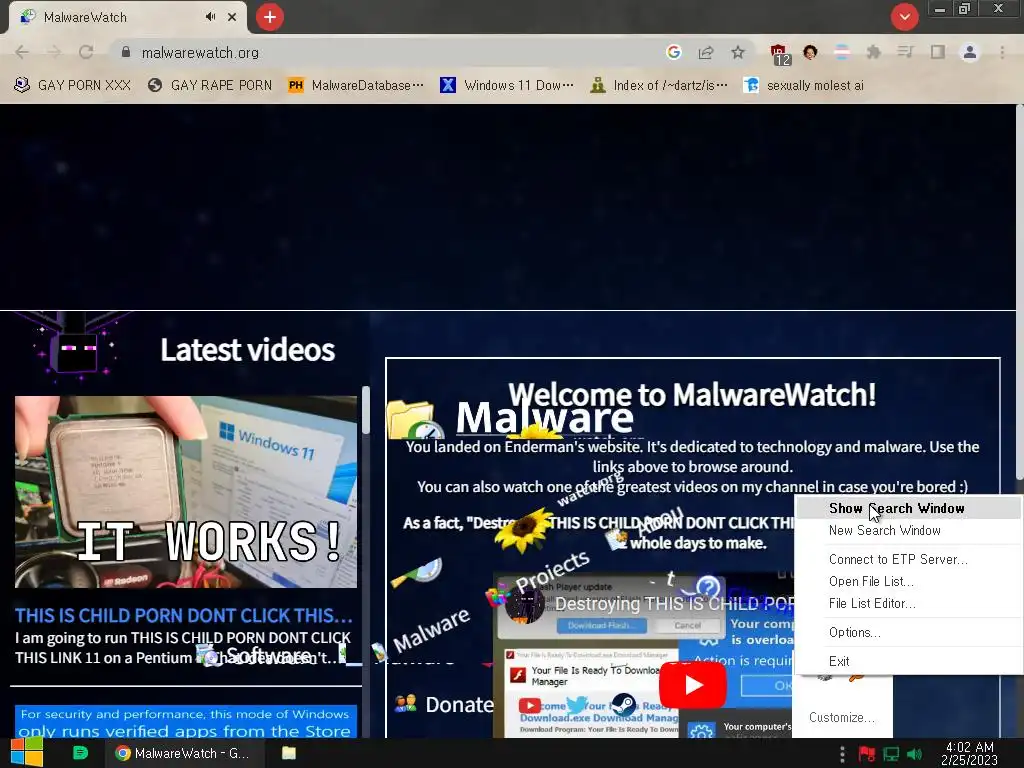This screenshot has width=1024, height=768.
Task: Click the red flag tray icon
Action: click(867, 754)
